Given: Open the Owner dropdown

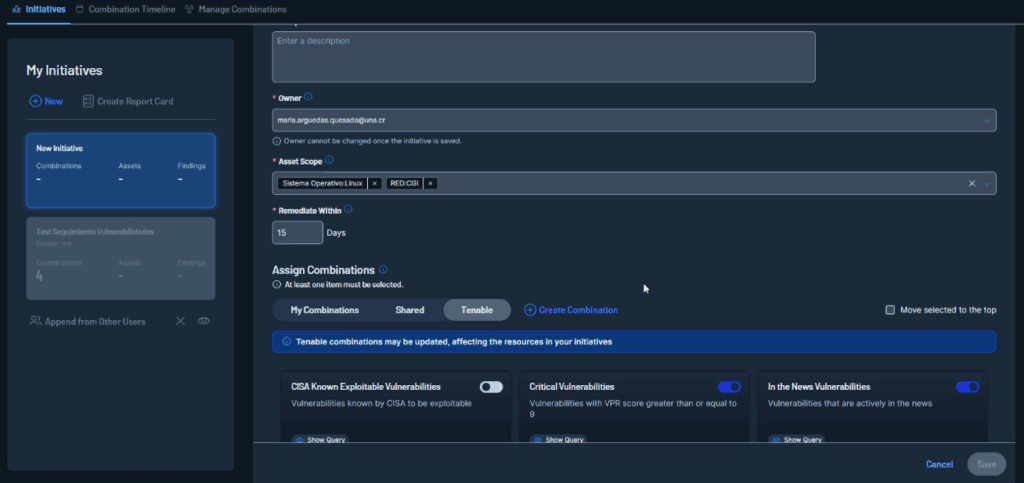Looking at the screenshot, I should (x=988, y=121).
